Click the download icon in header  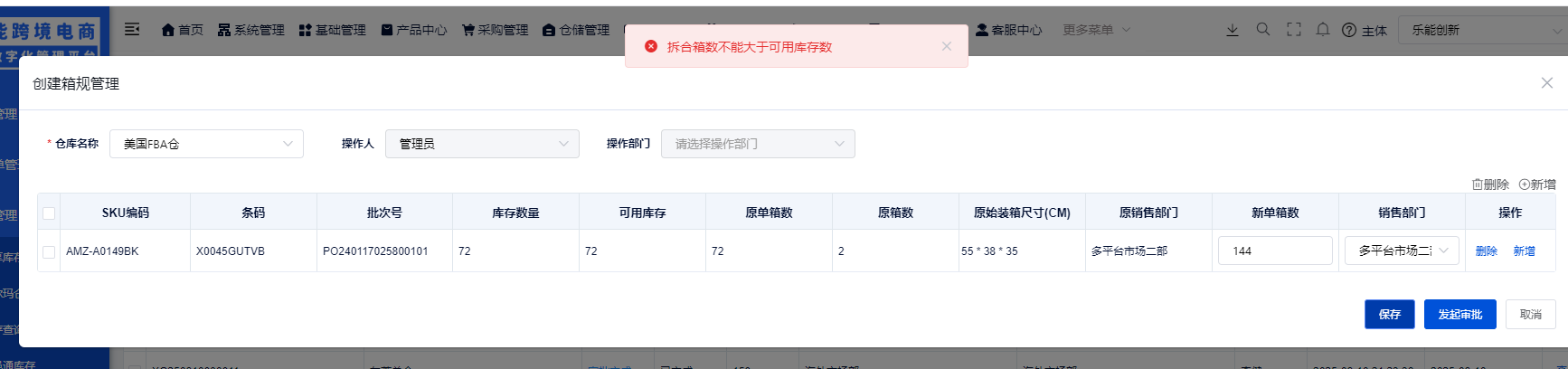(1232, 30)
